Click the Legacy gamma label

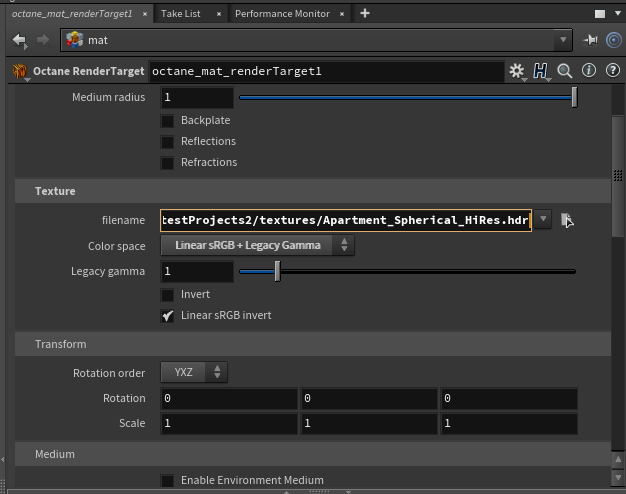[x=108, y=272]
